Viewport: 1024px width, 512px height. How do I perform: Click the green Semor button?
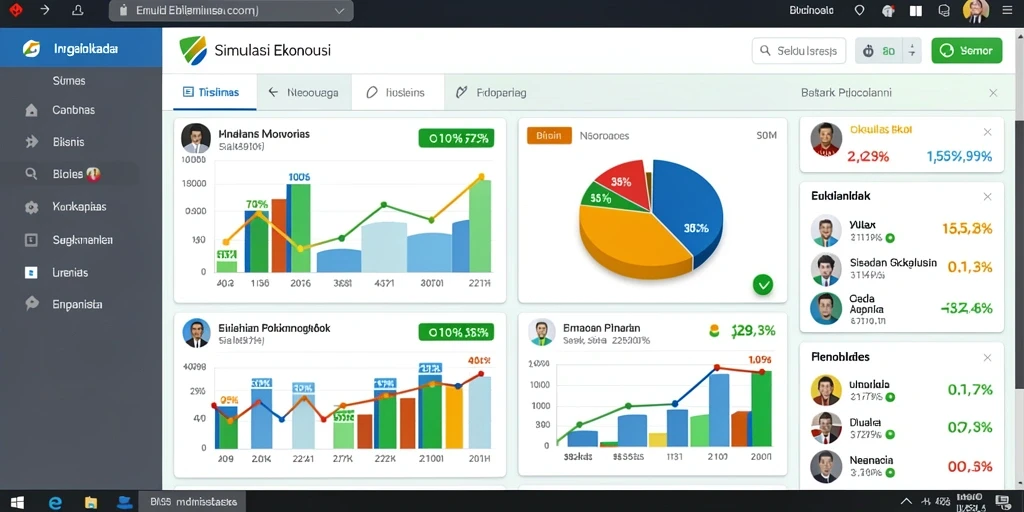[967, 50]
